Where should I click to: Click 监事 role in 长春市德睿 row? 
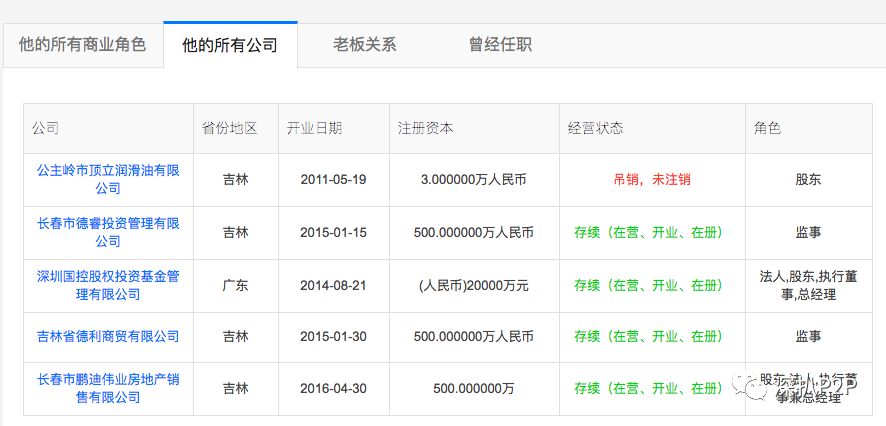click(x=808, y=232)
